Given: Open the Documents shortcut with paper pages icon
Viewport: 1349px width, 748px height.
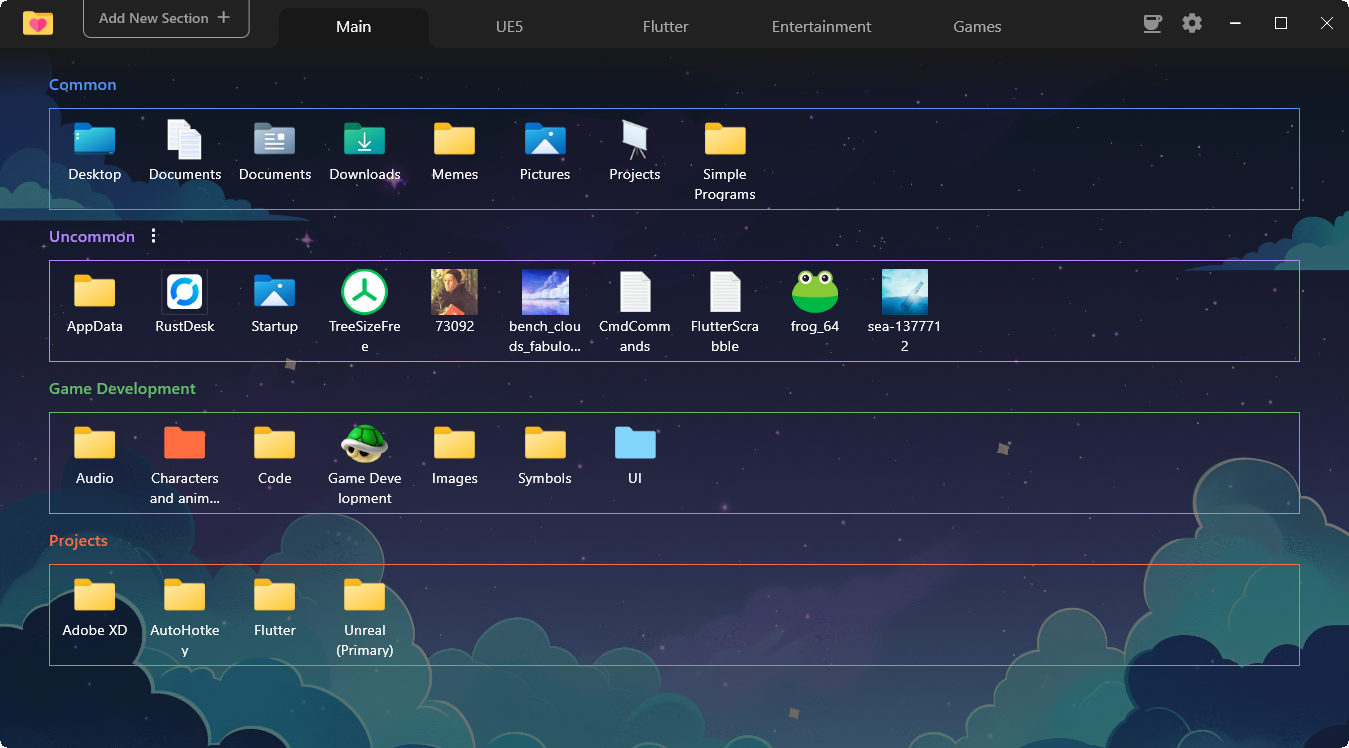Looking at the screenshot, I should (x=185, y=153).
